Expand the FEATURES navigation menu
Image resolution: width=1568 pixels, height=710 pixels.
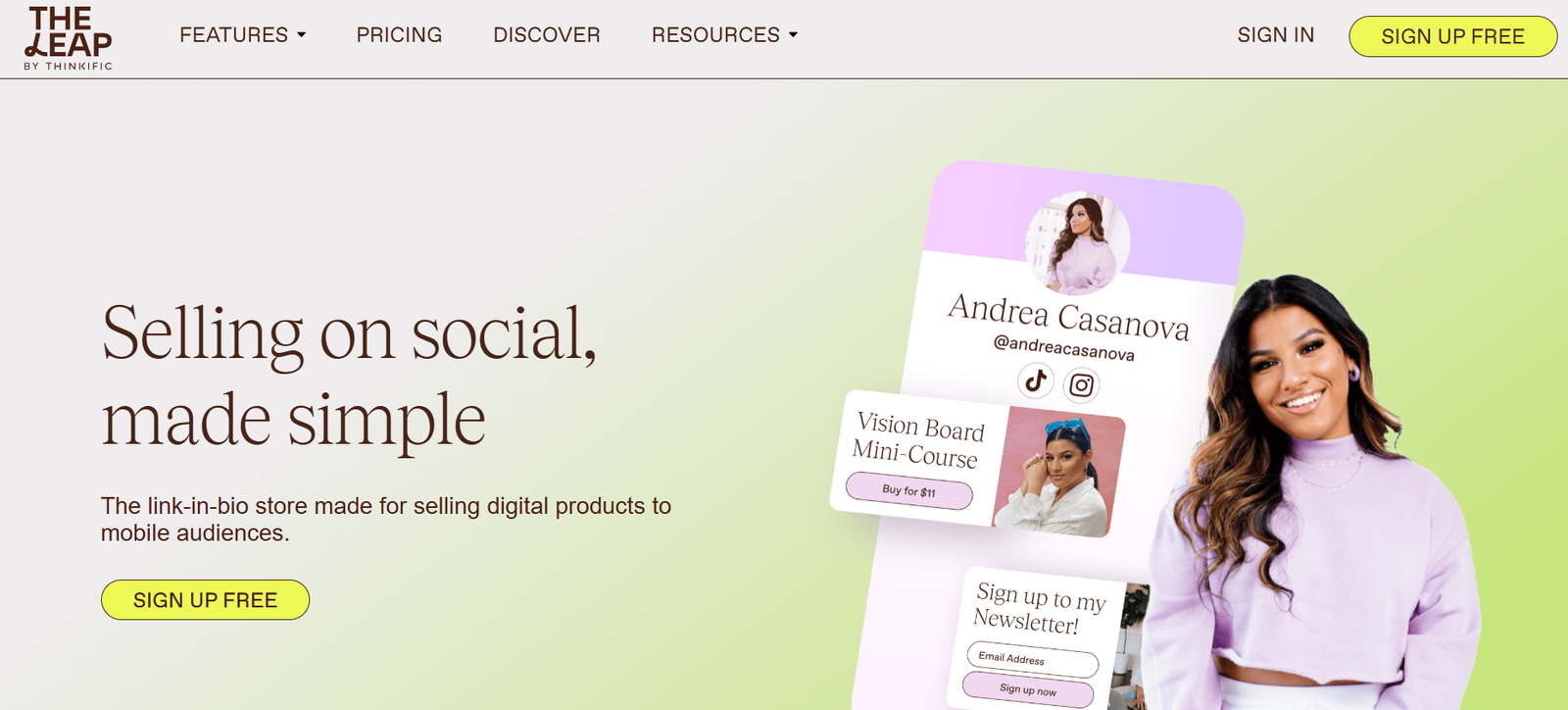[233, 35]
